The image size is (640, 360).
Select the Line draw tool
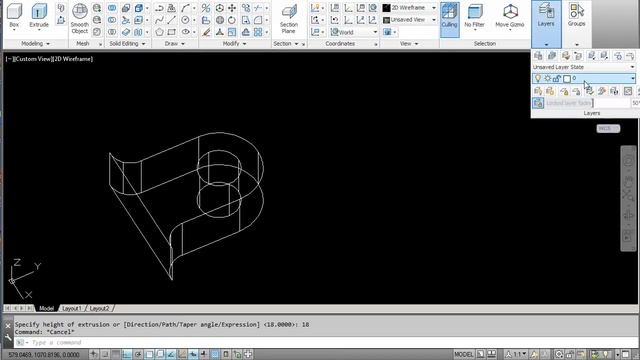click(172, 20)
